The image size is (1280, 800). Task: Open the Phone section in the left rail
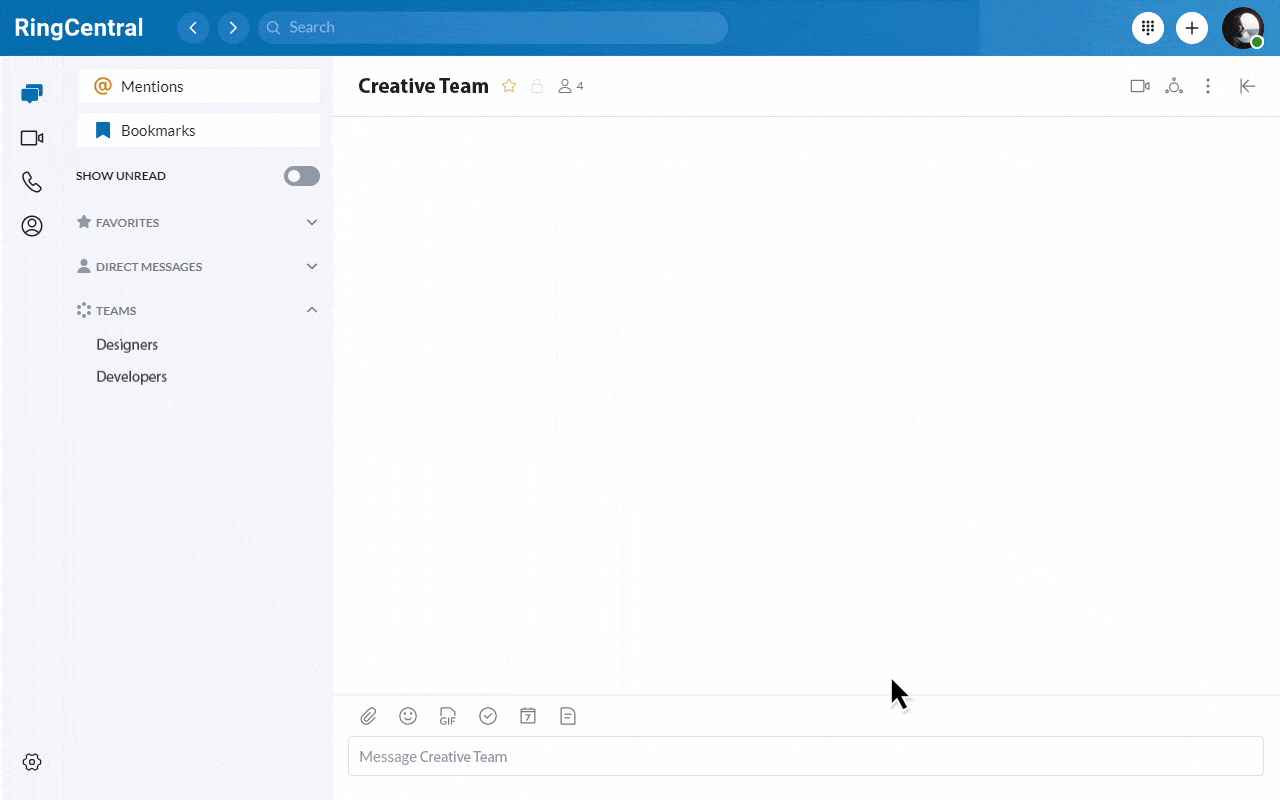[x=32, y=182]
